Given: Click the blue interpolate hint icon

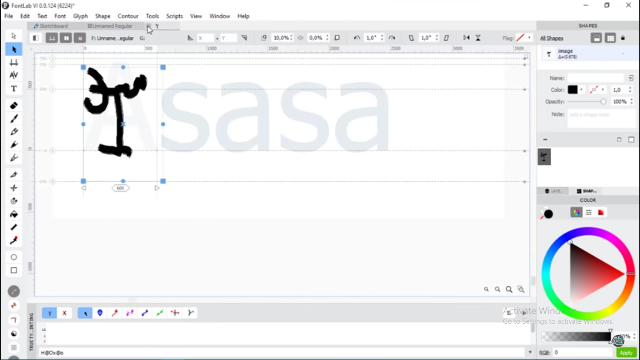Looking at the screenshot, I should click(145, 313).
